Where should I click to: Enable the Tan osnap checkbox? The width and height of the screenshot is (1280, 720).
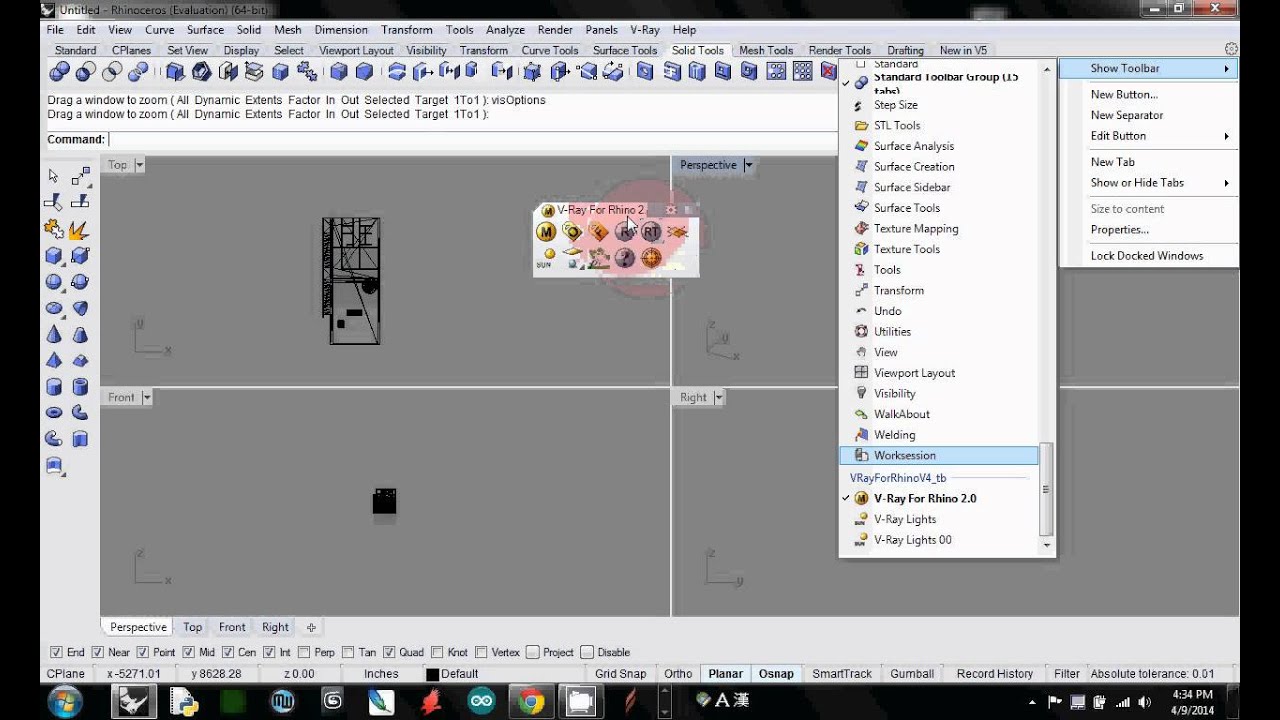[347, 652]
